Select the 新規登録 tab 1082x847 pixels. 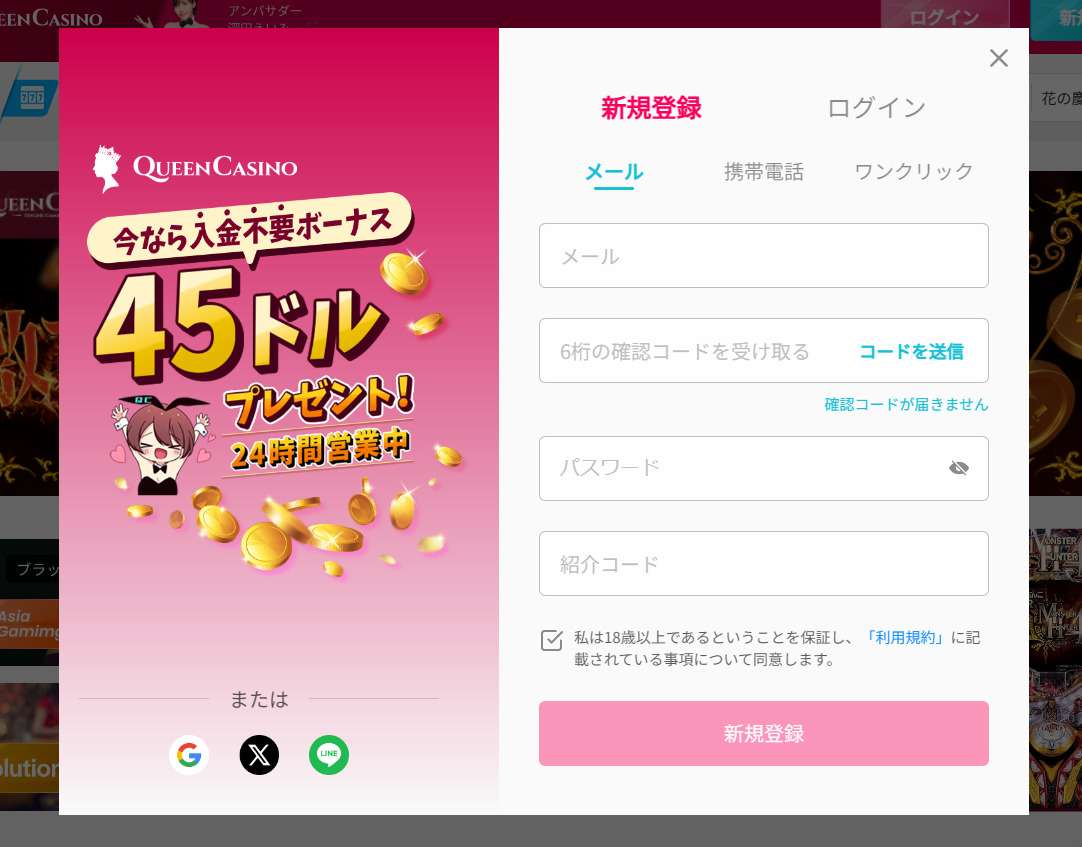(651, 108)
